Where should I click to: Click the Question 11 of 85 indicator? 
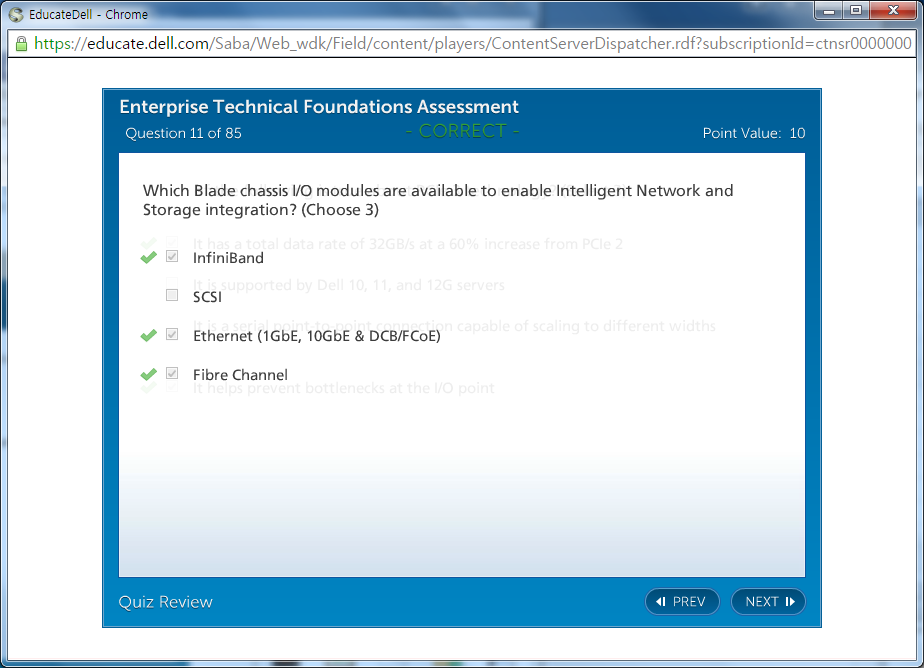183,133
